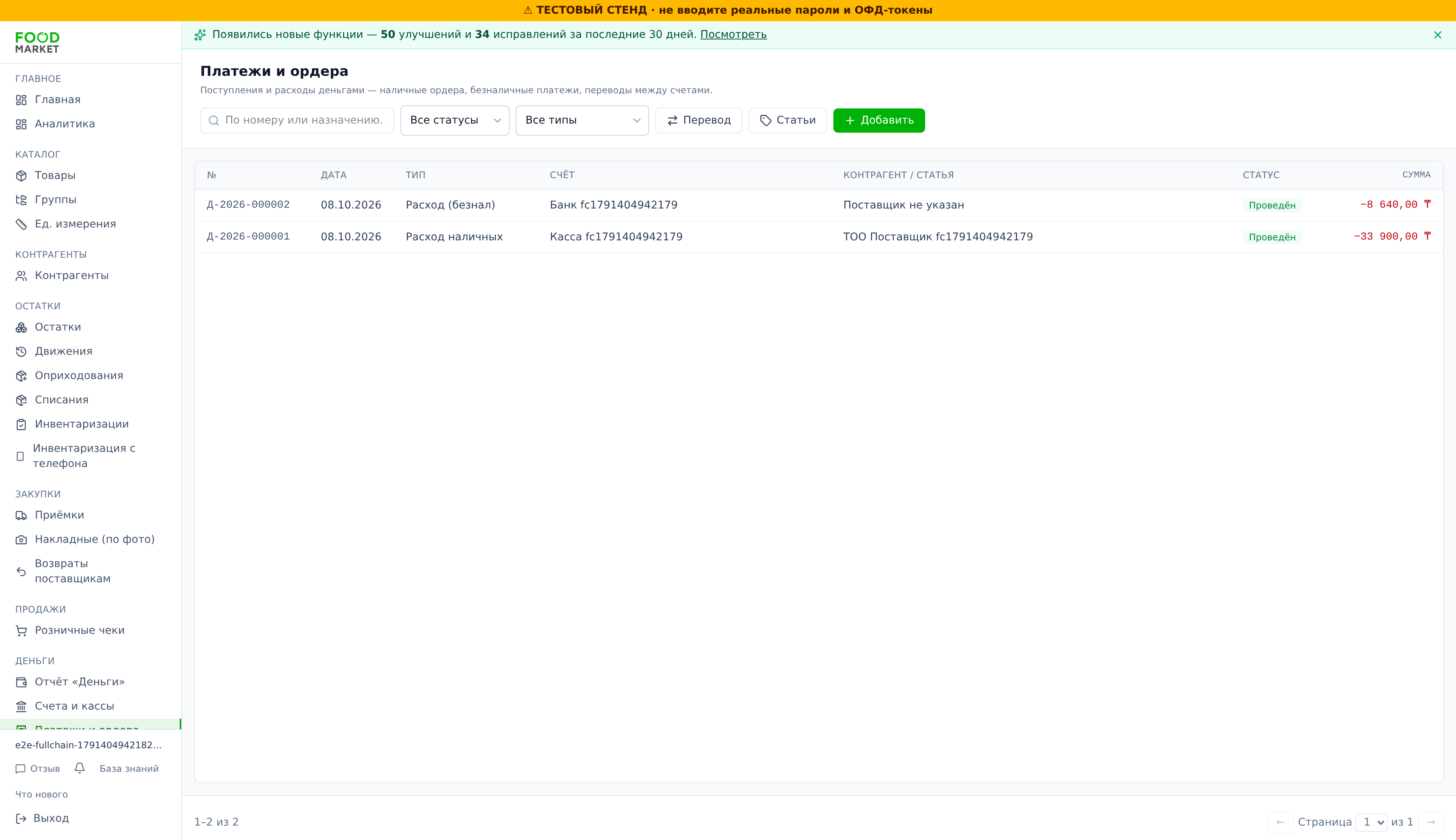Click the notification bell icon
This screenshot has height=840, width=1456.
tap(80, 768)
